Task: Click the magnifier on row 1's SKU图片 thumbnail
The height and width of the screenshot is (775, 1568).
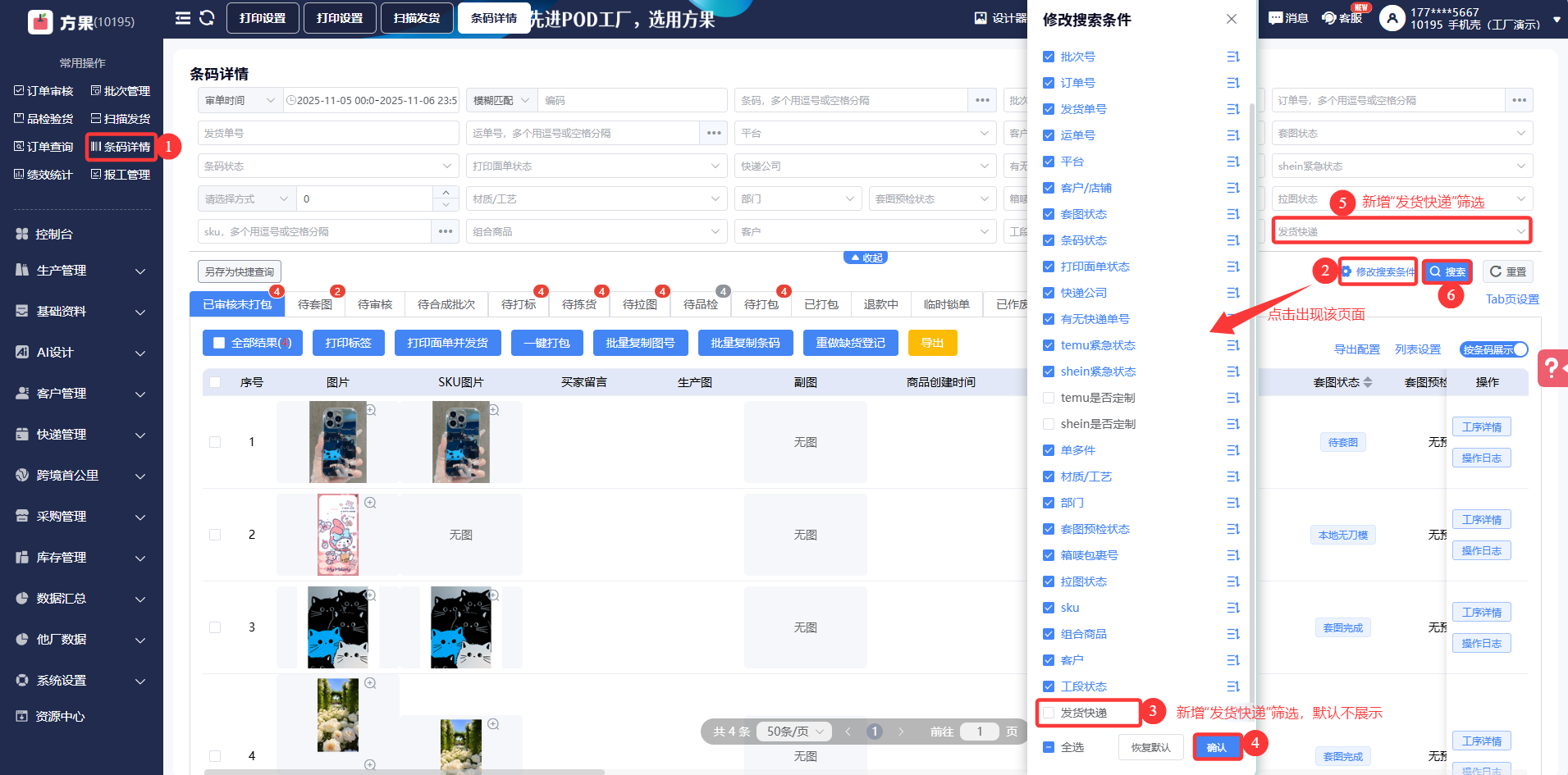Action: click(x=494, y=410)
